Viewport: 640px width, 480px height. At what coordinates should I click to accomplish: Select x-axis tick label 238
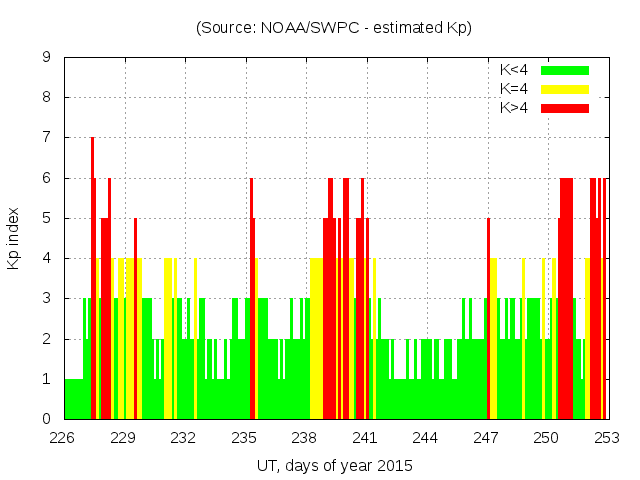click(x=304, y=438)
